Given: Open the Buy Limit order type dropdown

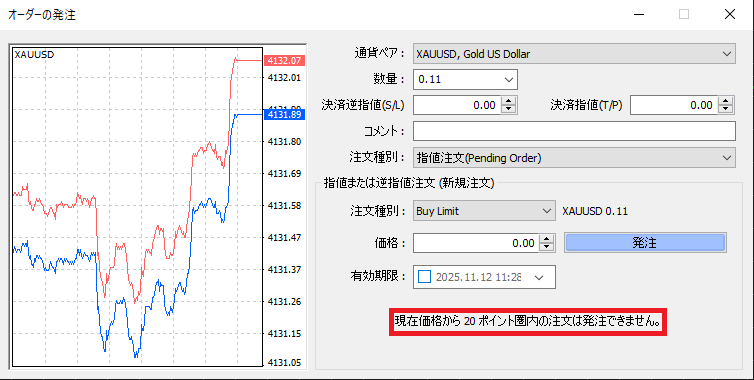Looking at the screenshot, I should (x=484, y=211).
